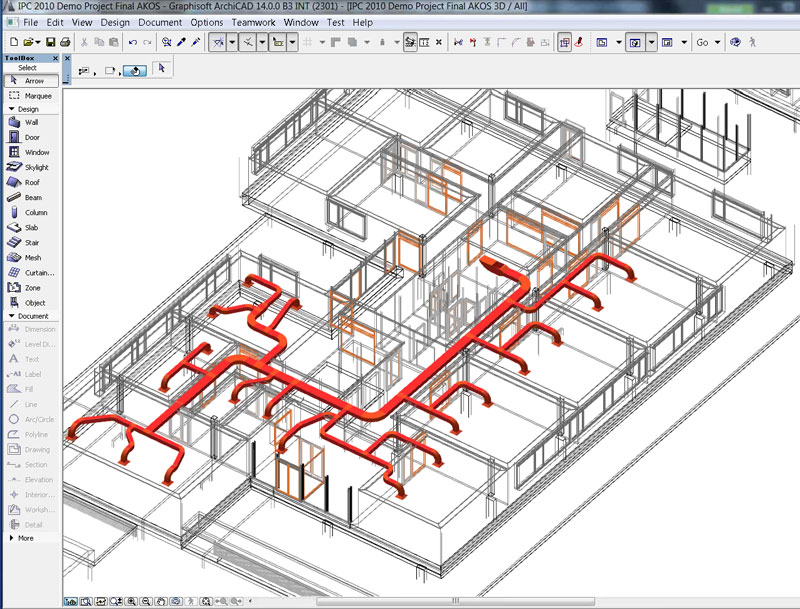Pick the Window tool in ToolBox
Image resolution: width=800 pixels, height=609 pixels.
point(31,152)
